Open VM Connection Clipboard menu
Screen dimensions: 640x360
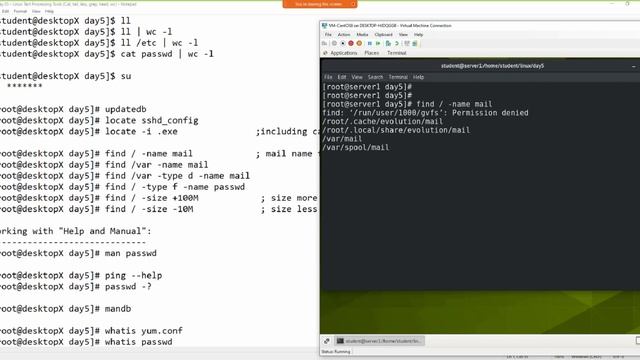(384, 35)
